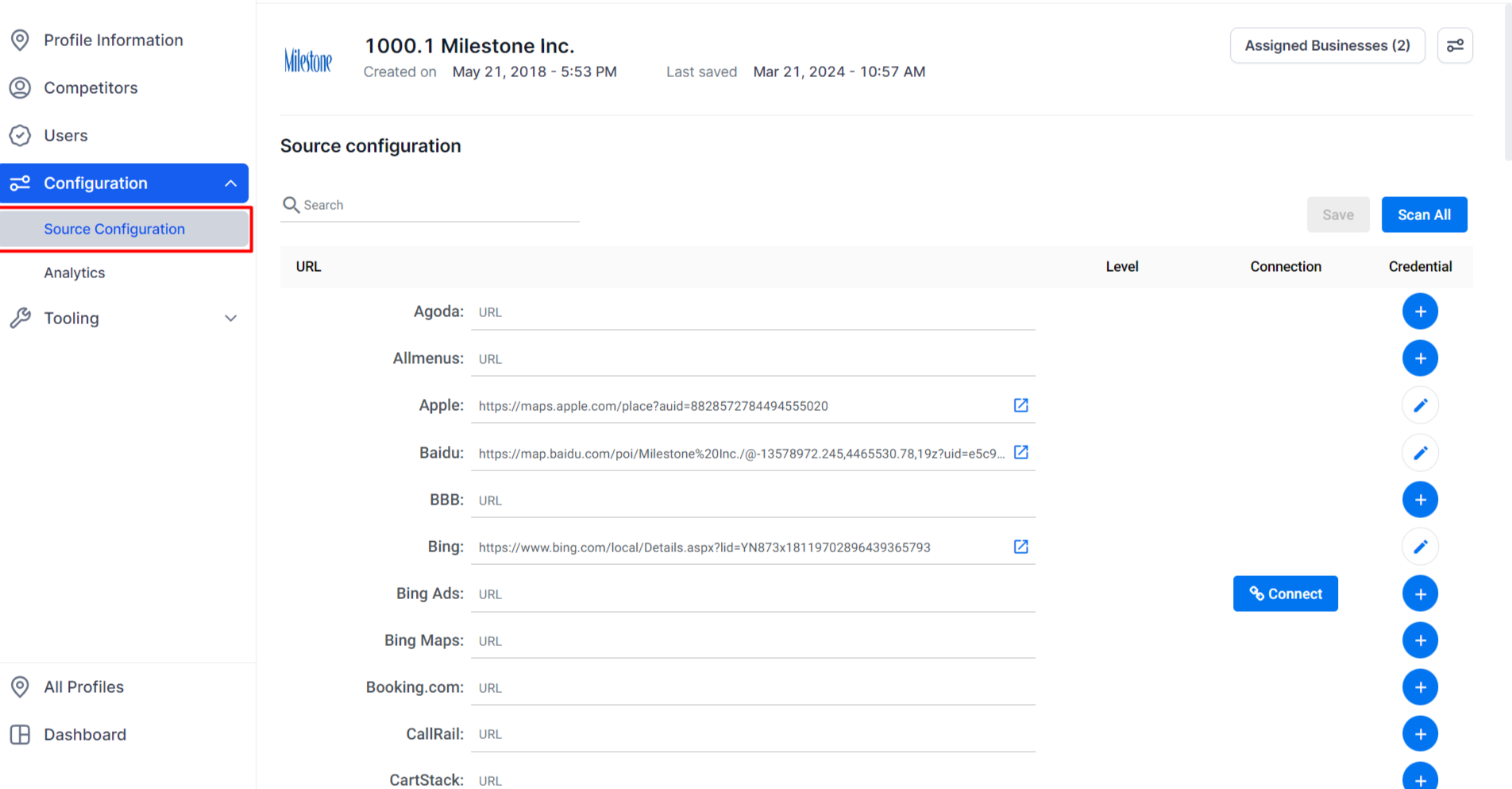Open the Dashboard

pyautogui.click(x=85, y=734)
